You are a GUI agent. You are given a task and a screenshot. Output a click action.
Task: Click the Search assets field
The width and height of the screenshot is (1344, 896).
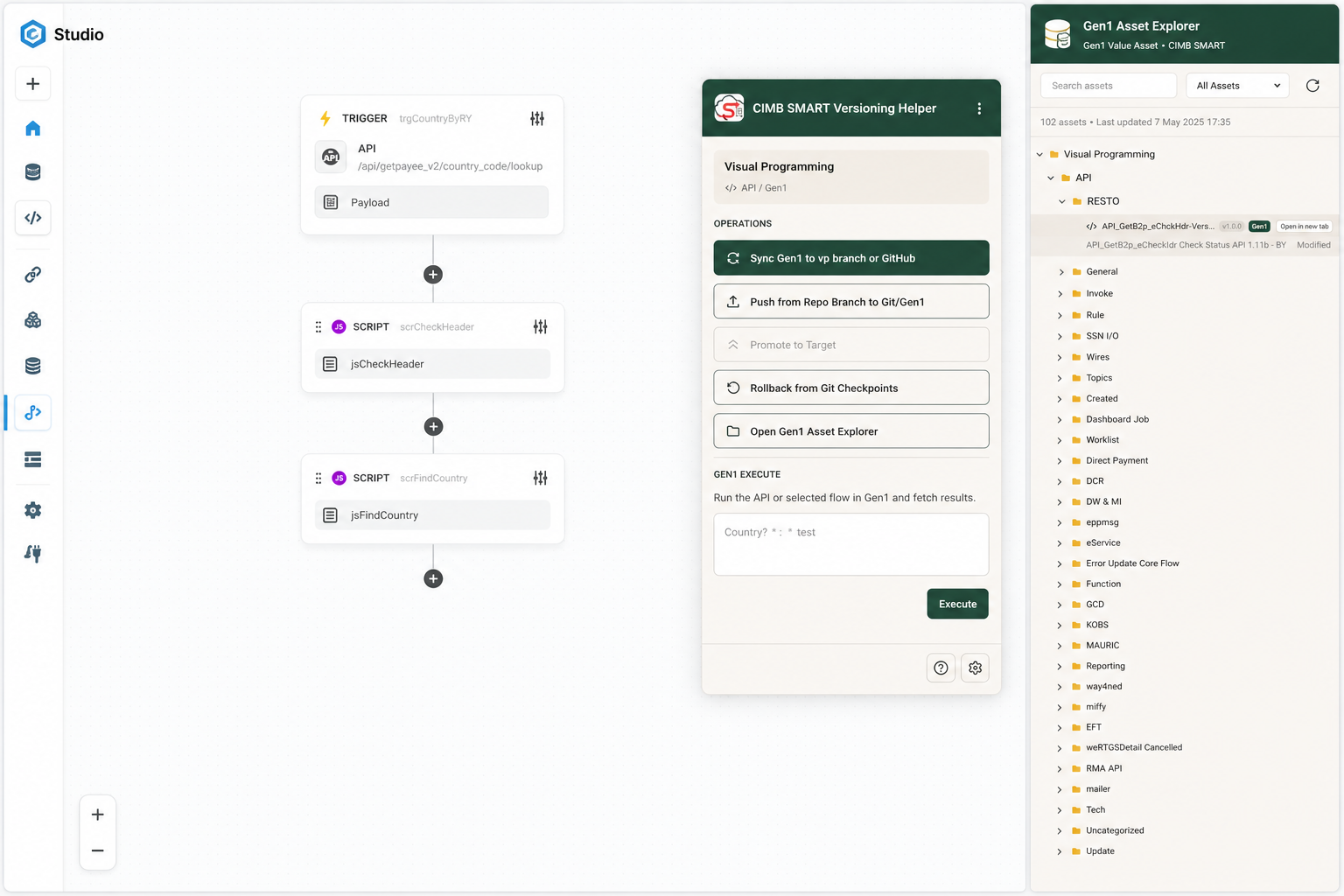coord(1108,86)
